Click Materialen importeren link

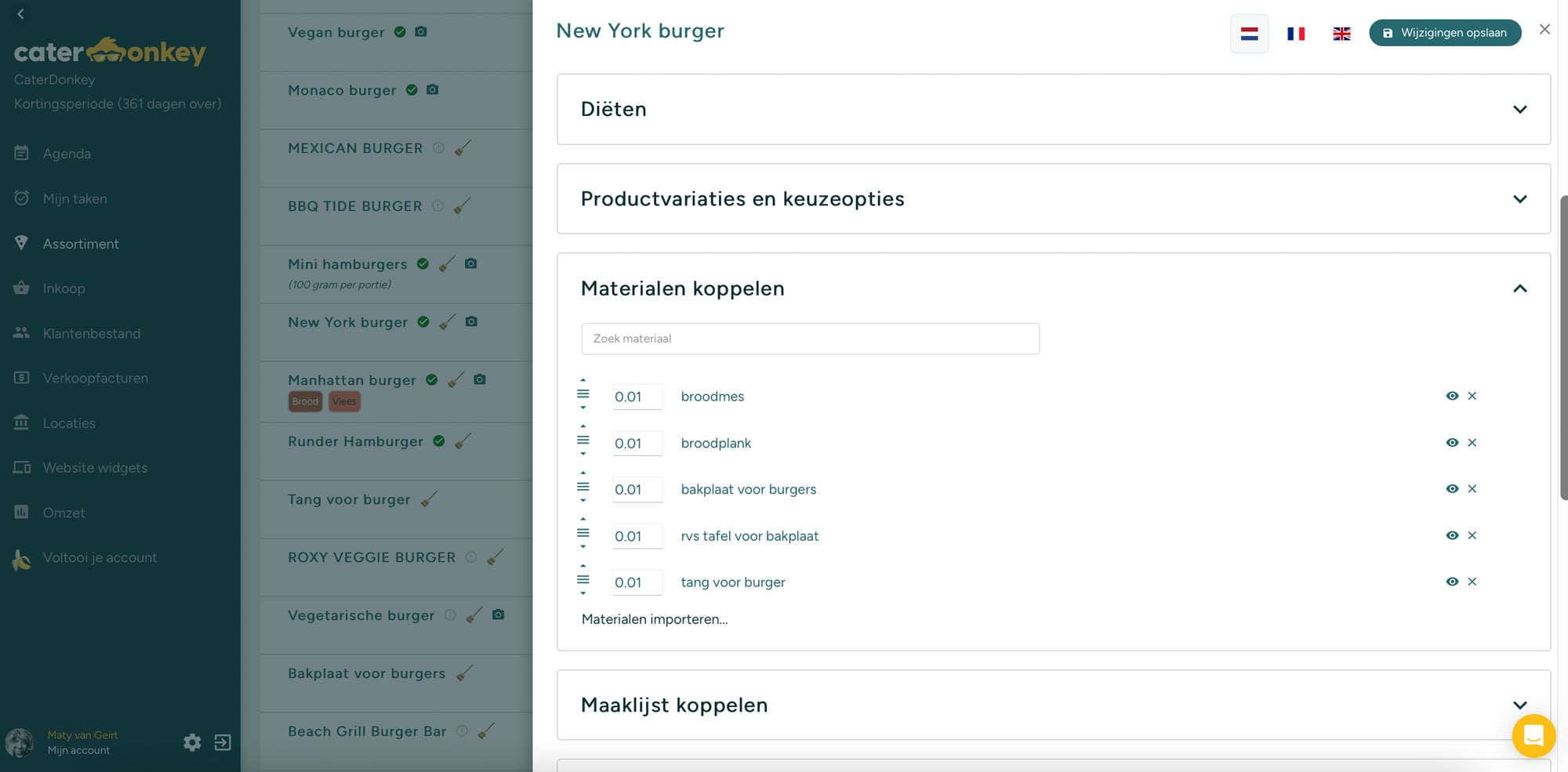[x=654, y=619]
